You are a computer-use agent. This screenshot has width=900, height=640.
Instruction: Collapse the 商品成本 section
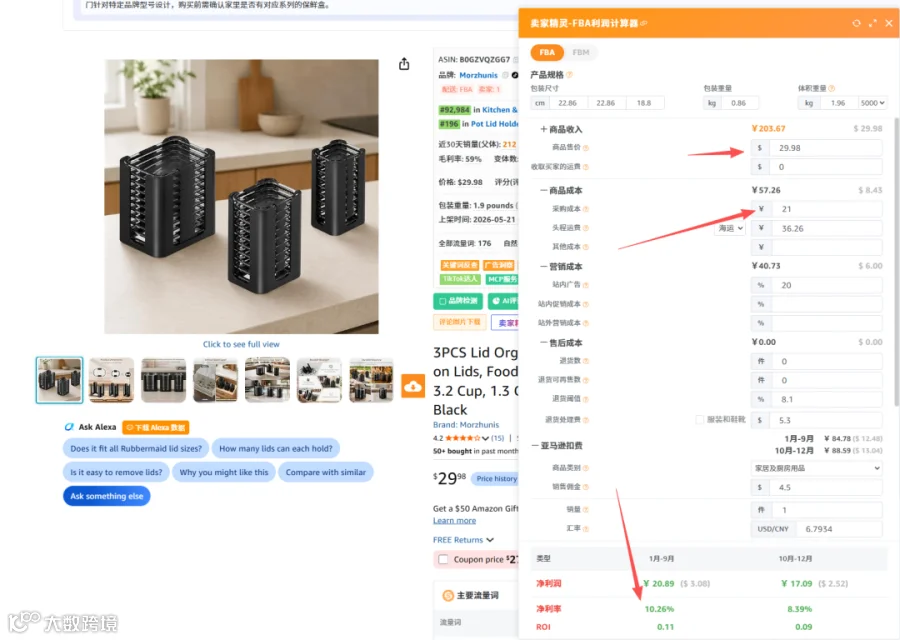tap(544, 190)
